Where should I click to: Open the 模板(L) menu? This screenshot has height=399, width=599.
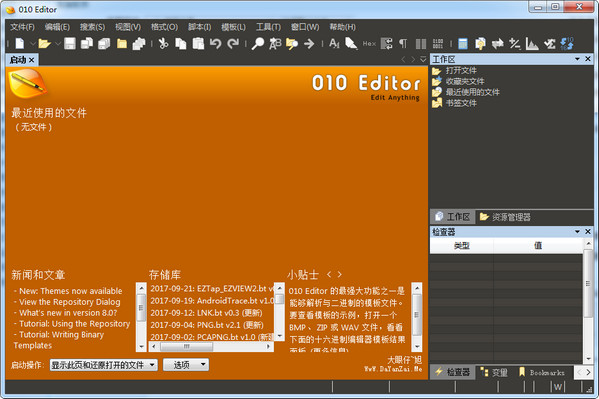tap(233, 27)
